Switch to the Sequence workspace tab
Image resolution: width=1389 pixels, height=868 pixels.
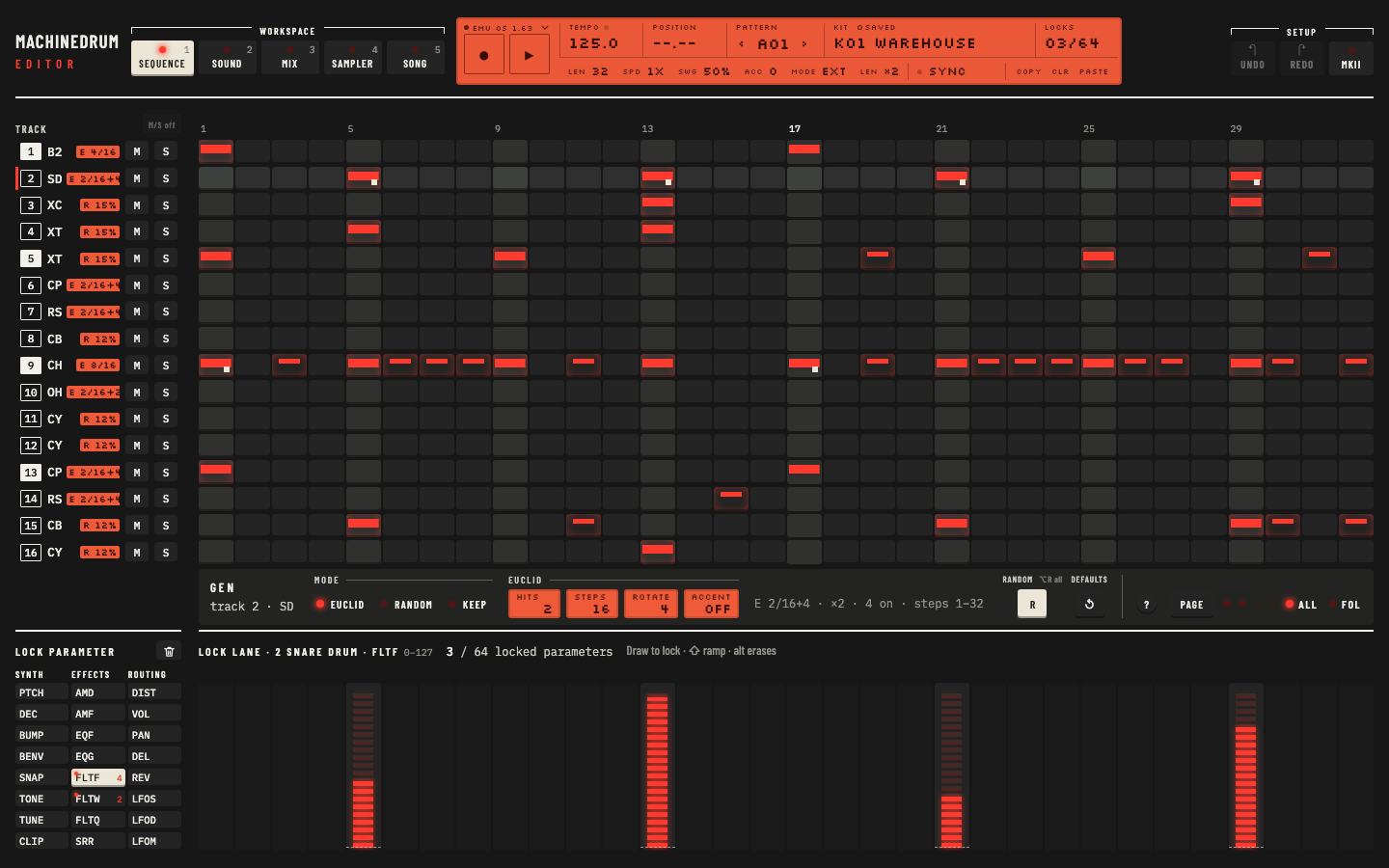[x=162, y=57]
